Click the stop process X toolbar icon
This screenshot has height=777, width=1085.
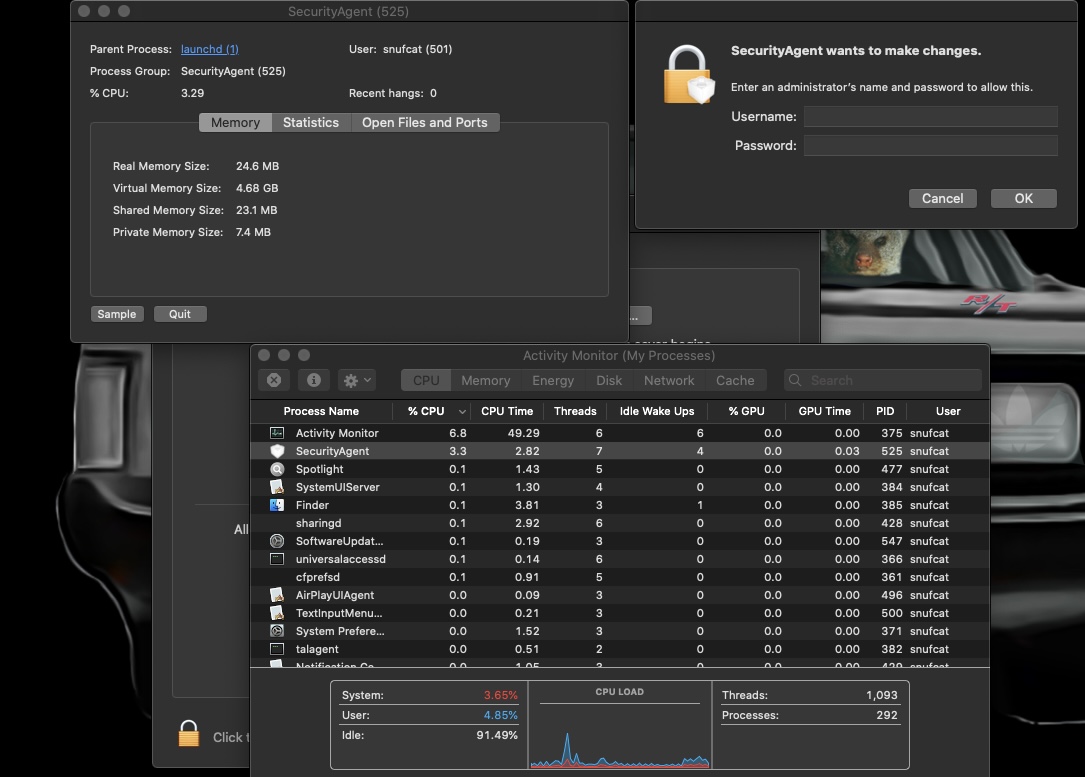[274, 380]
